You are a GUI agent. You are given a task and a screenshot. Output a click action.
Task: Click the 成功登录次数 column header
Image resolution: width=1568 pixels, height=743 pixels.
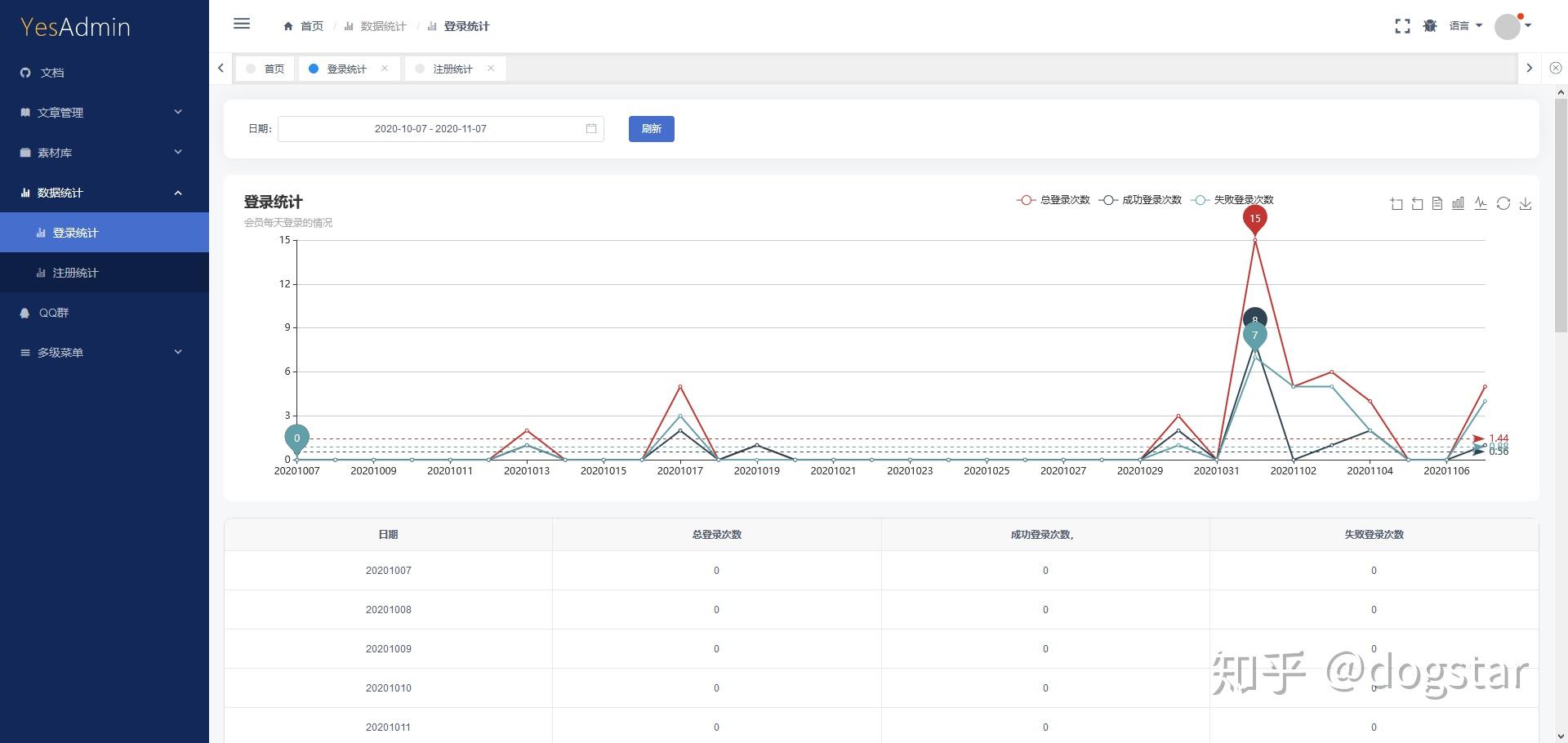[x=1045, y=535]
